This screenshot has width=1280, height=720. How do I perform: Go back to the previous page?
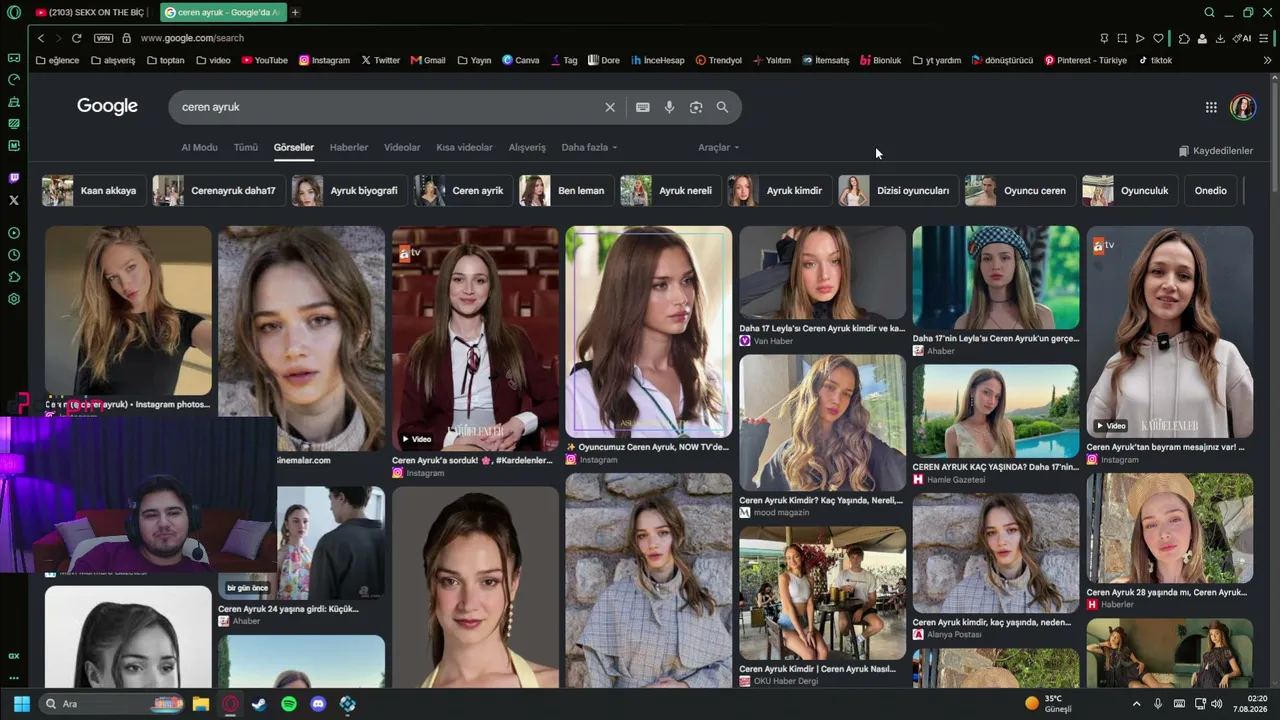(x=41, y=38)
